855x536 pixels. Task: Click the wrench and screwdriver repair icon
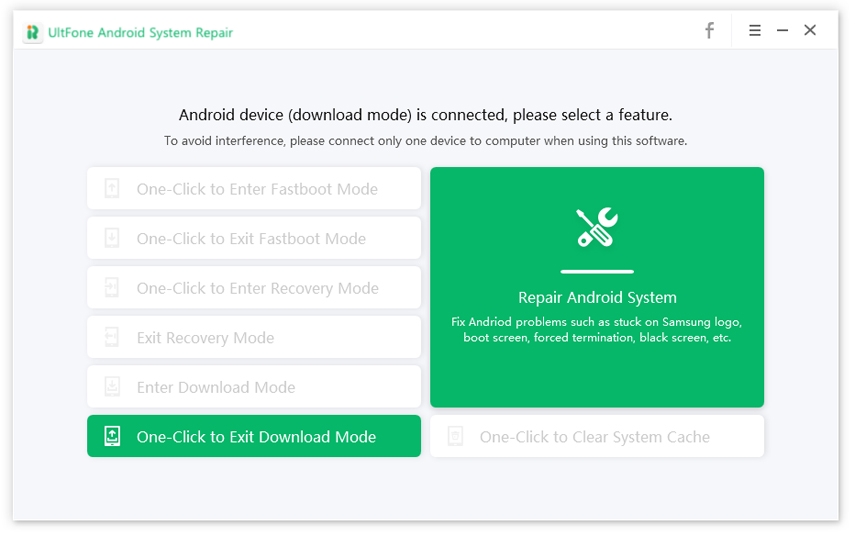[x=597, y=228]
